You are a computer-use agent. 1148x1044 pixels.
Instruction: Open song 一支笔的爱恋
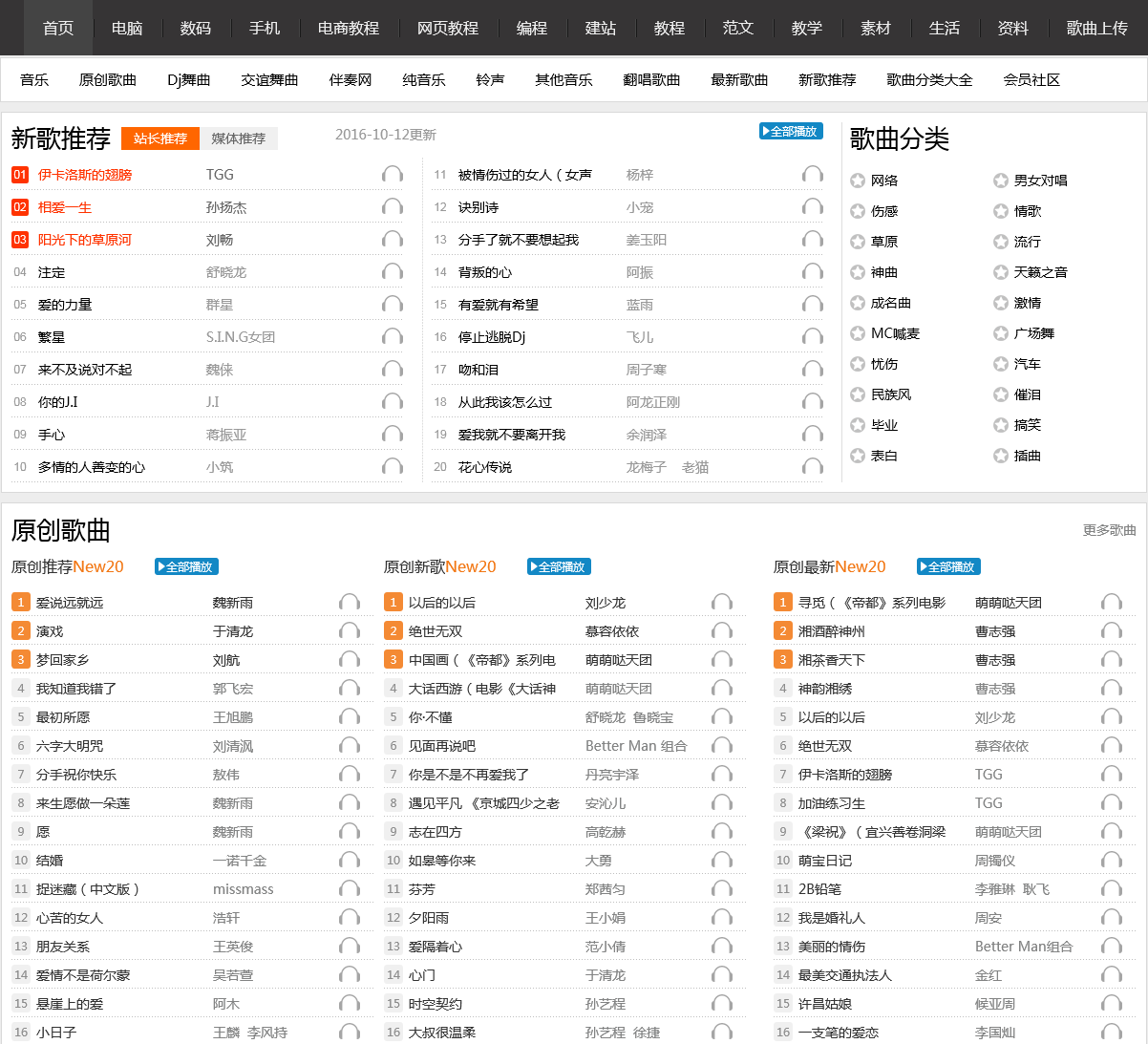tap(839, 1033)
